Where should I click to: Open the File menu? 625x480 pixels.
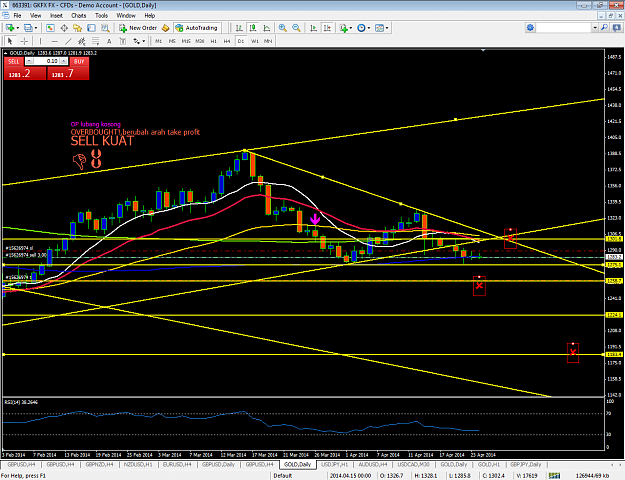pyautogui.click(x=17, y=16)
